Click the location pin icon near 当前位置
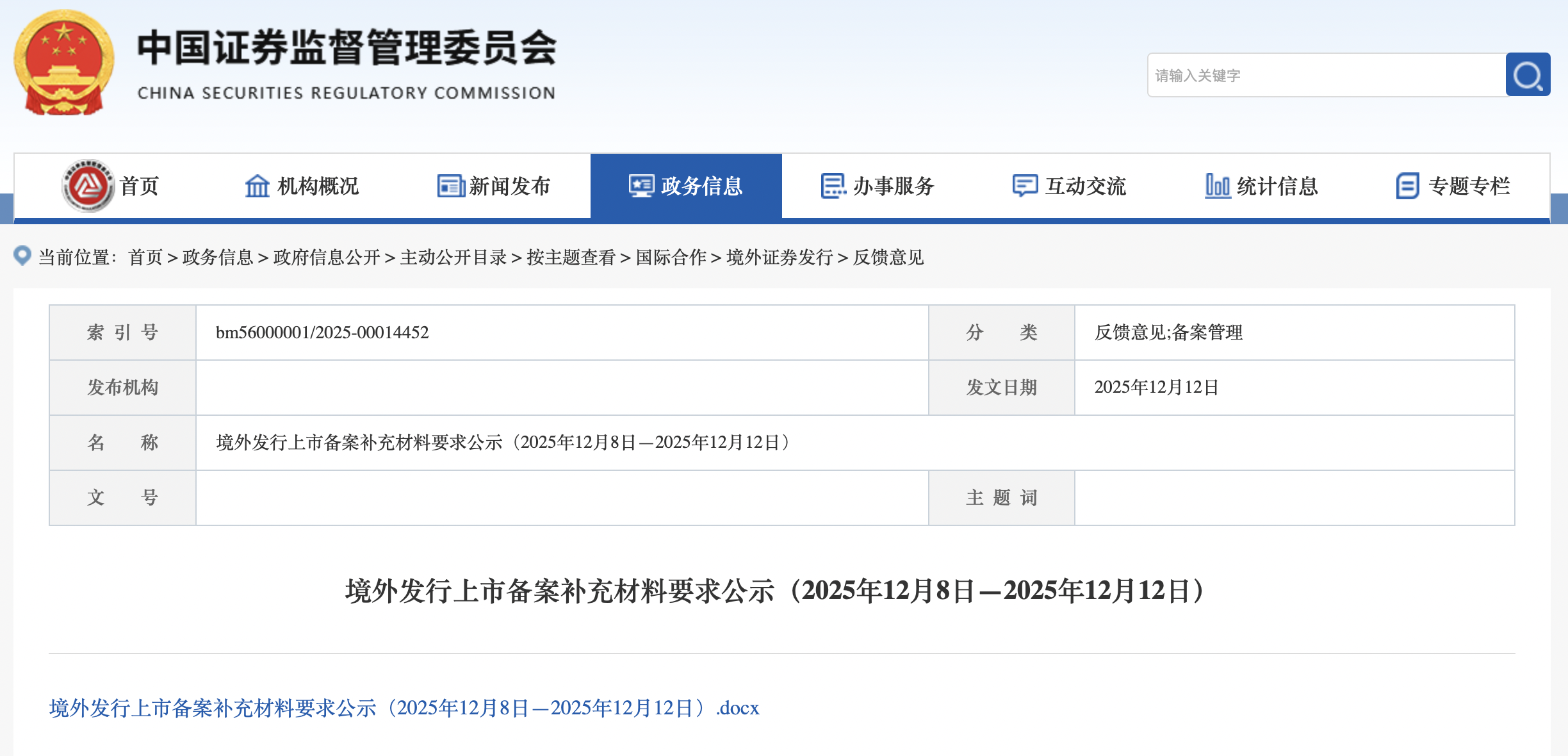 (x=22, y=256)
